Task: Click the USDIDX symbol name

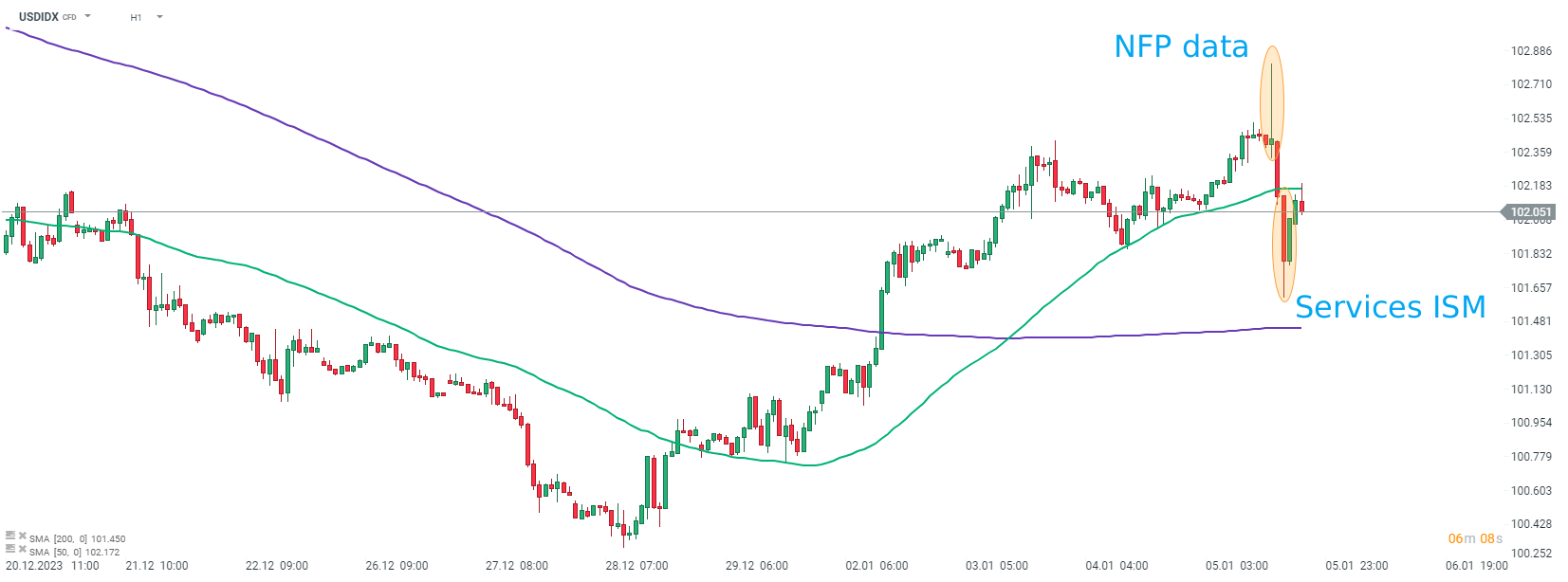Action: click(x=39, y=17)
